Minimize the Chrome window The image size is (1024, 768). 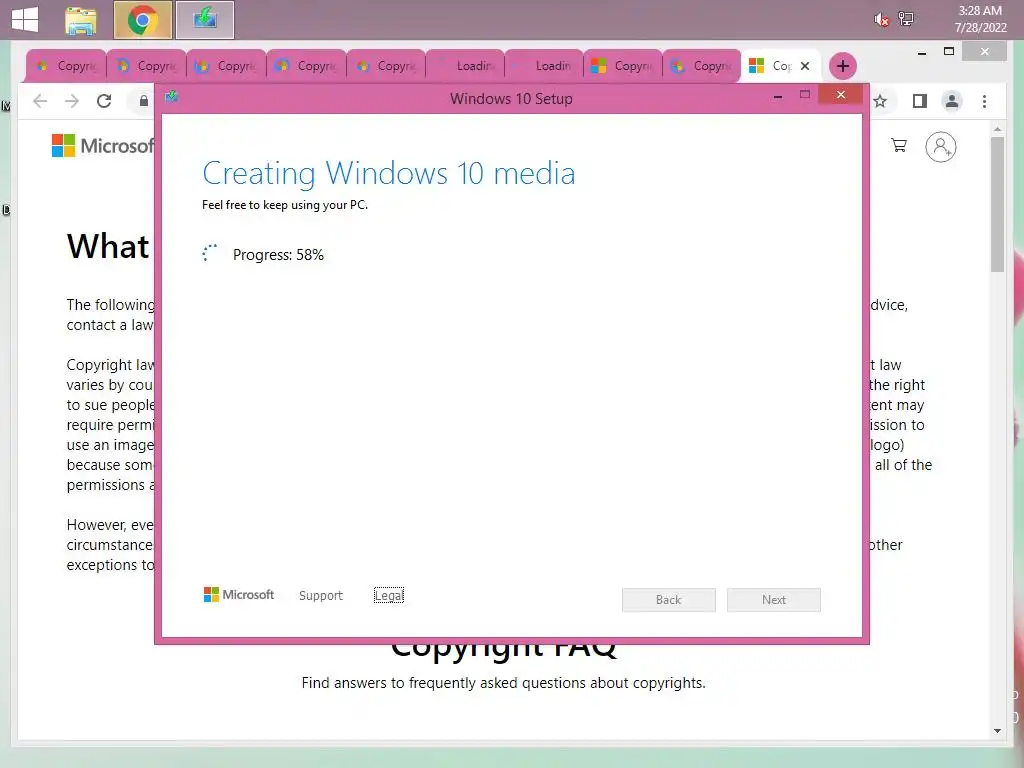[922, 52]
